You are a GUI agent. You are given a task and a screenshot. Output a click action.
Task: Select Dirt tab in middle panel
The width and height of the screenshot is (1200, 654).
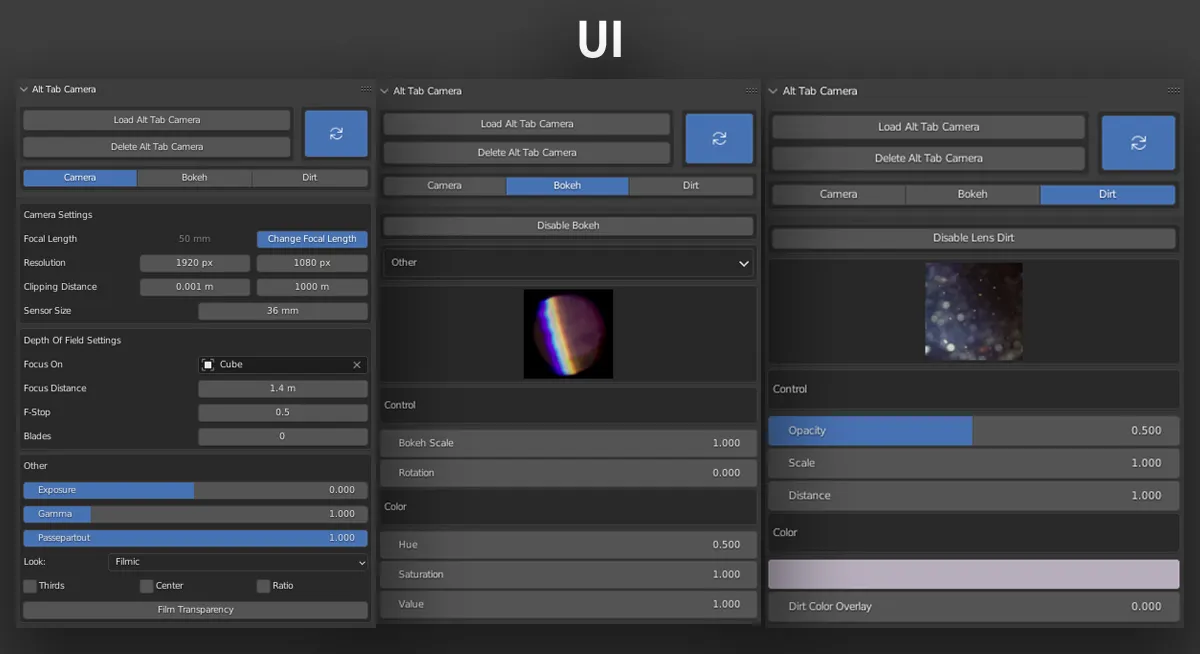point(691,186)
